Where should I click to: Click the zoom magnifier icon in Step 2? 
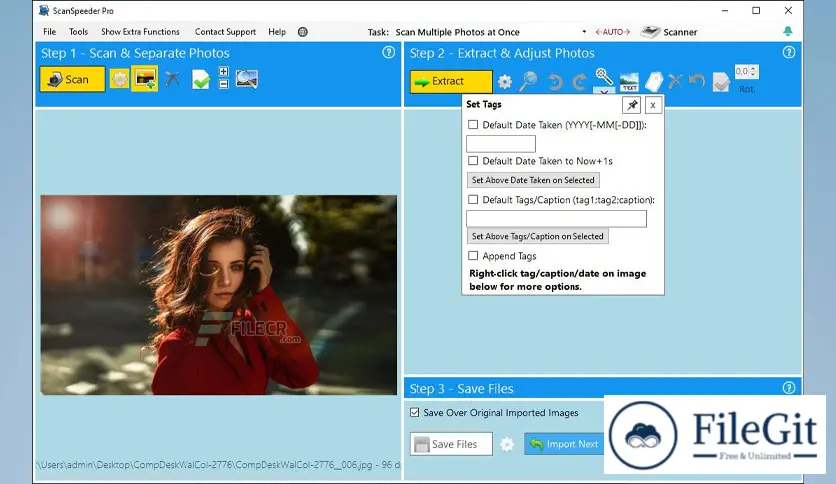tap(528, 81)
